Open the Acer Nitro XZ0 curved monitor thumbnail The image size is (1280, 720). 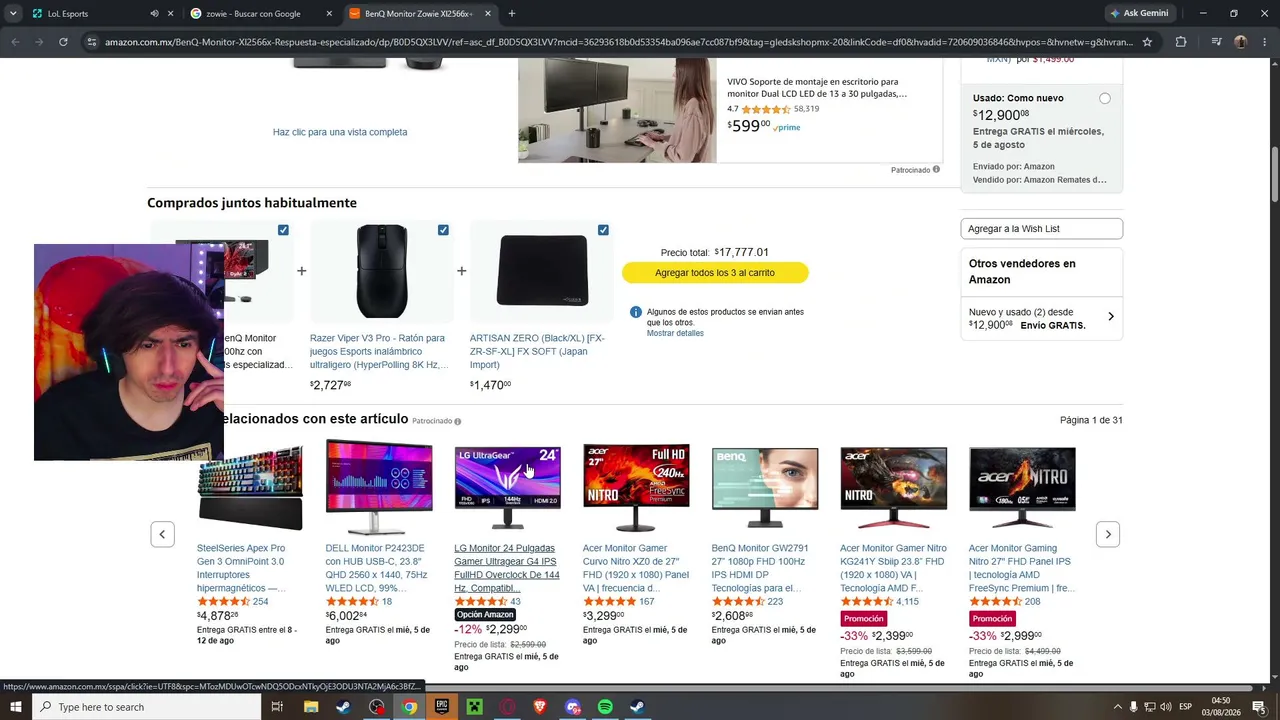coord(636,488)
